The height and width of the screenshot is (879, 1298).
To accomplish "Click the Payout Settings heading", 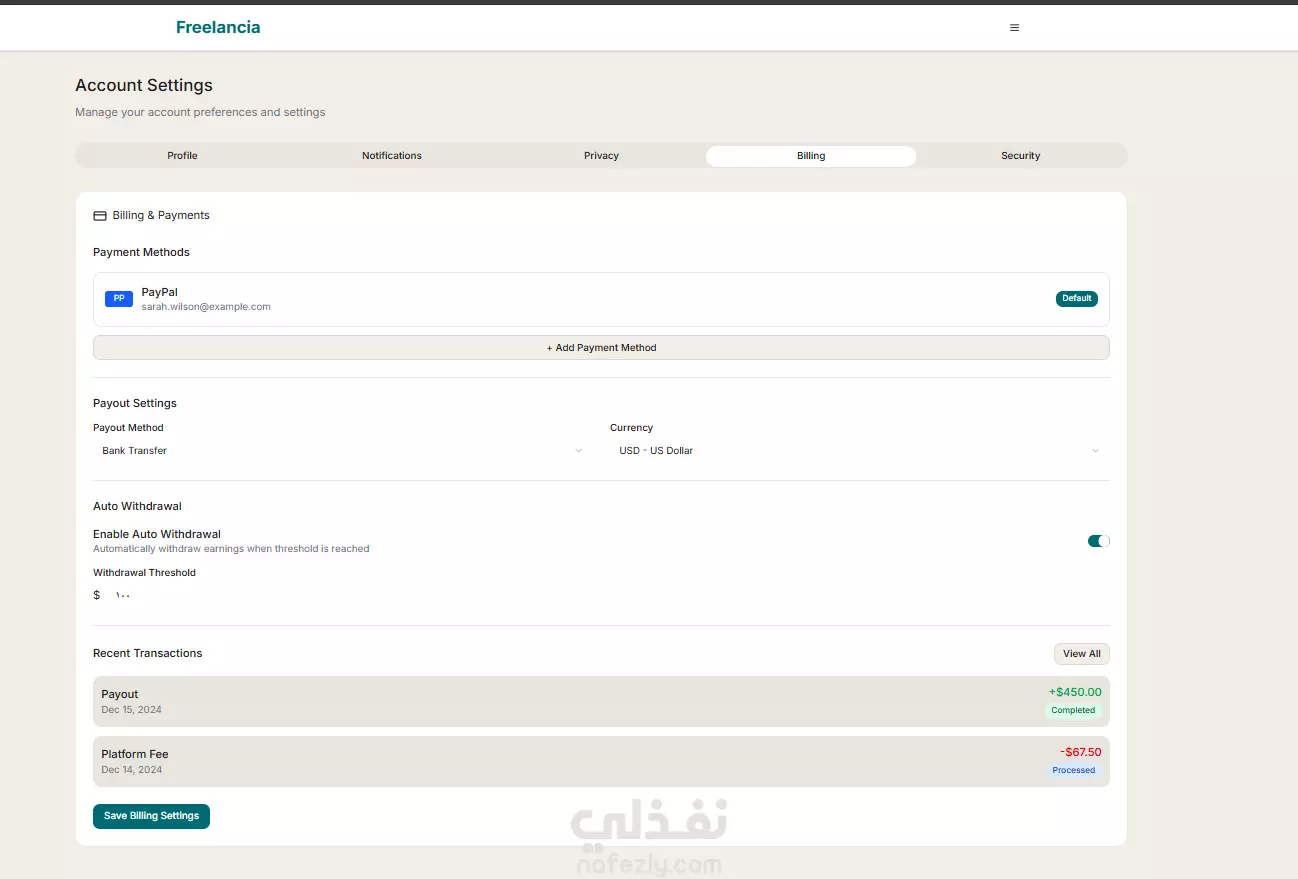I will 135,404.
